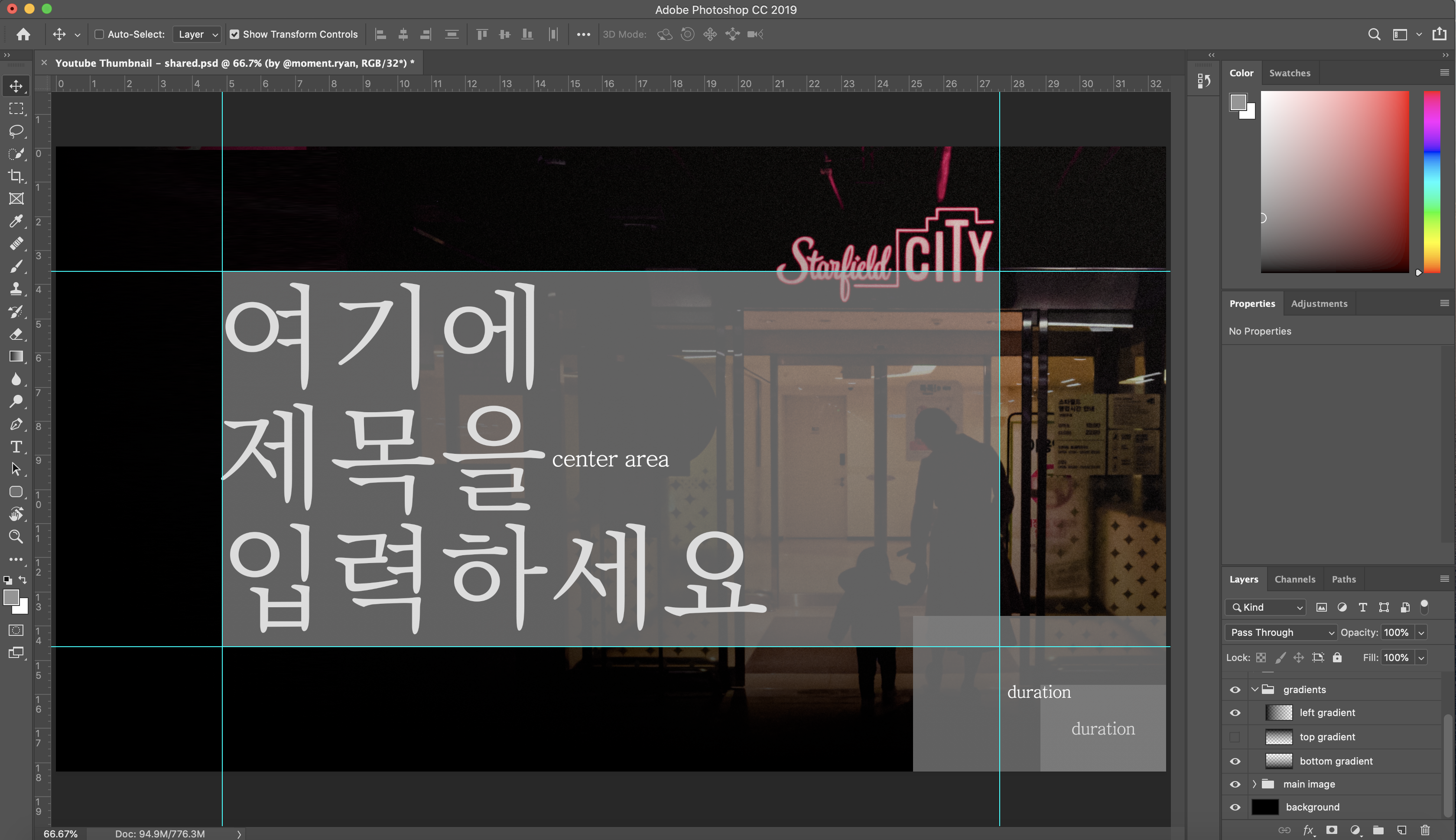Uncheck Show Transform Controls
The image size is (1456, 840).
234,34
